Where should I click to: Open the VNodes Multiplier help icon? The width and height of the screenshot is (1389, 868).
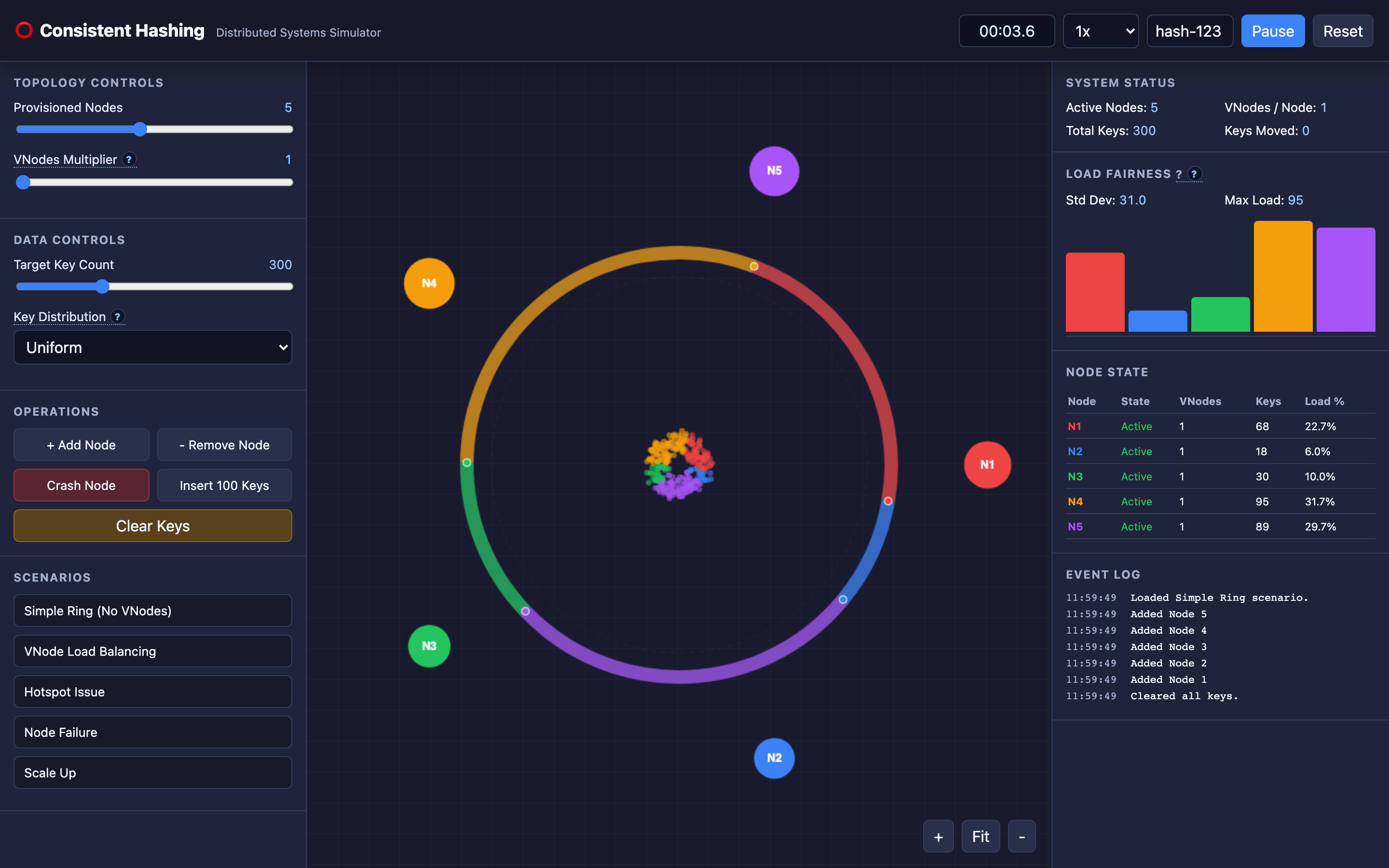pyautogui.click(x=129, y=159)
